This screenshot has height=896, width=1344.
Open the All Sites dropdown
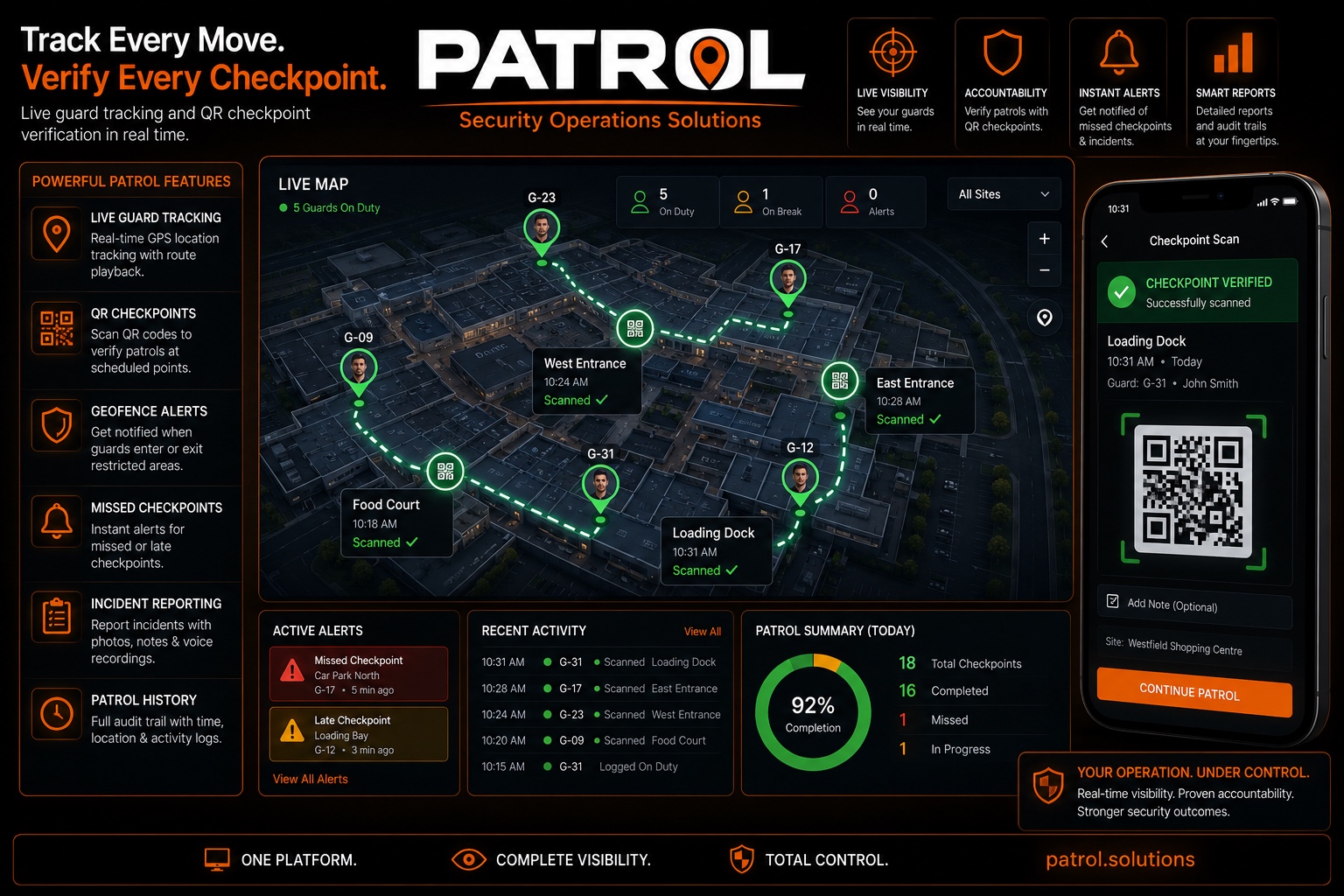pos(1004,194)
